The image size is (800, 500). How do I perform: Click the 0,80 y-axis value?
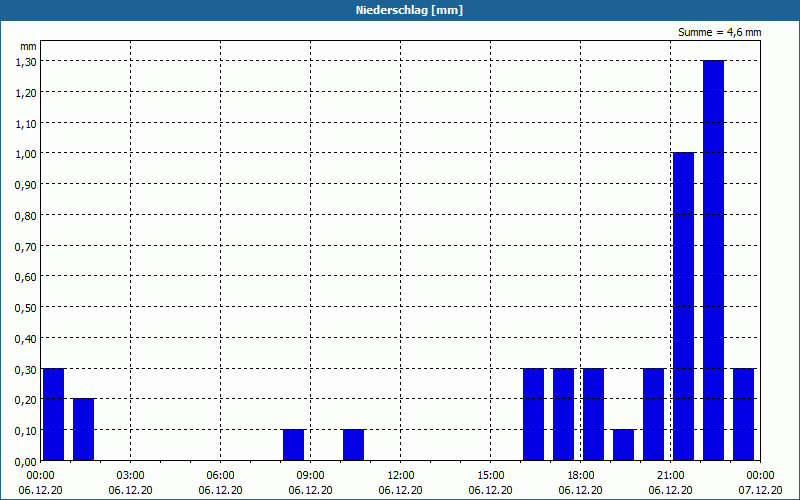pos(26,216)
